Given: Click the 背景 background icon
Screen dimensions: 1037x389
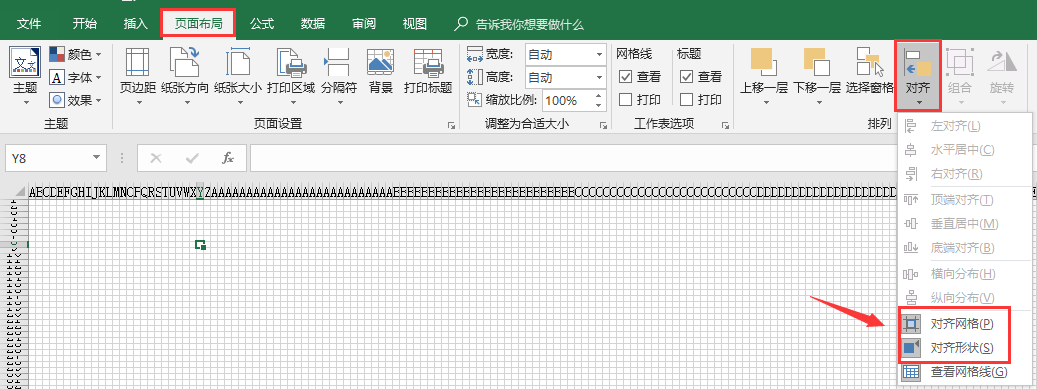Looking at the screenshot, I should (380, 62).
